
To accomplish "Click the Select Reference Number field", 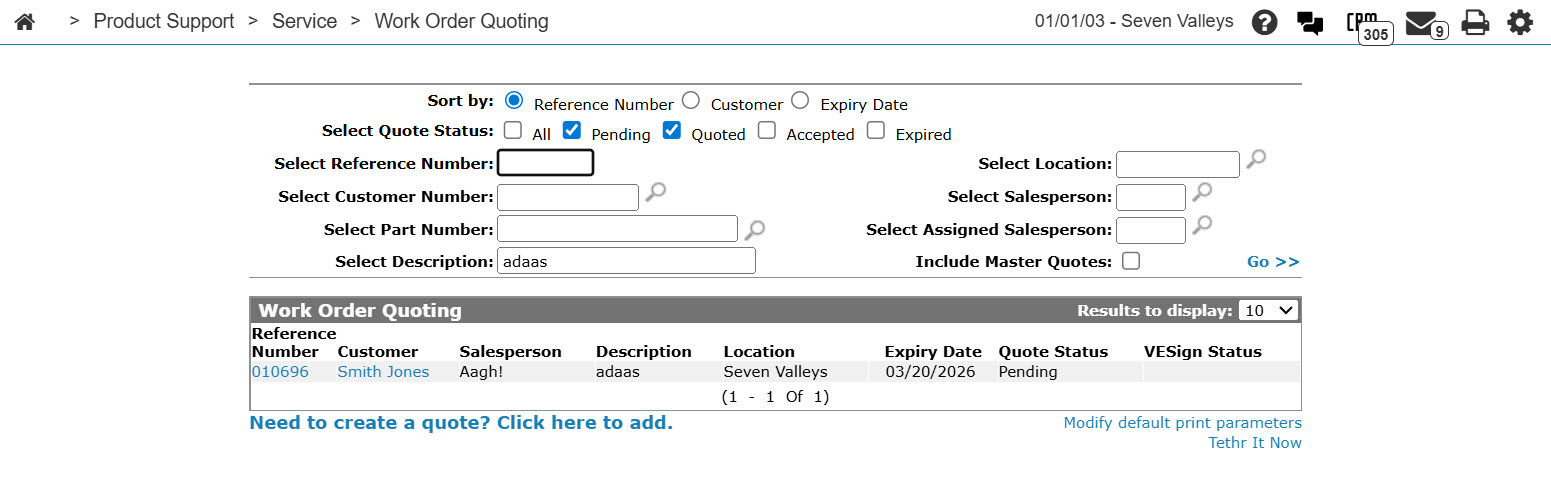I will click(546, 163).
